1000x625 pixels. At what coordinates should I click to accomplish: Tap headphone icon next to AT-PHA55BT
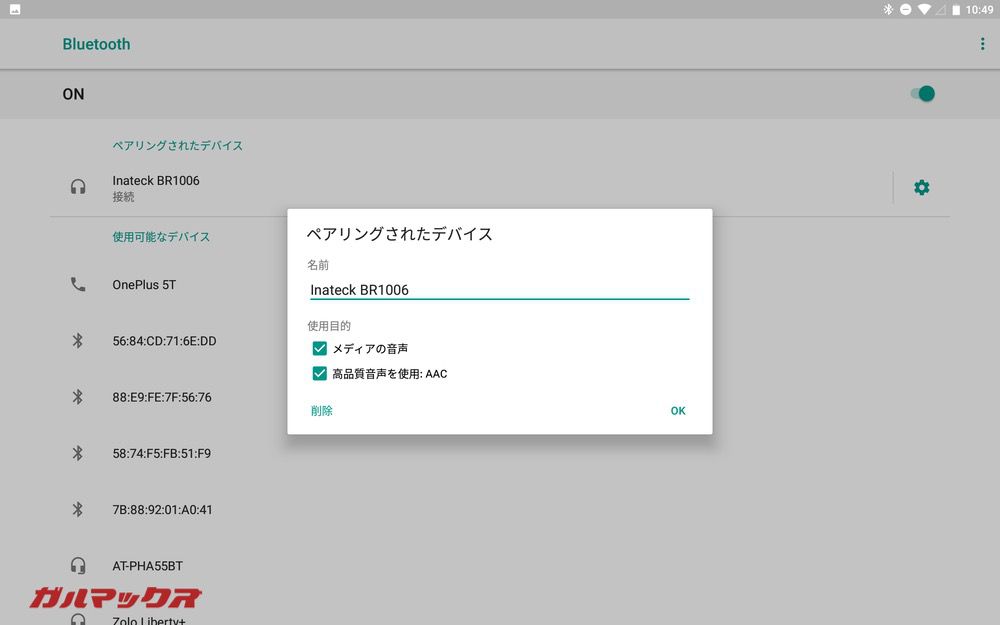pos(78,565)
